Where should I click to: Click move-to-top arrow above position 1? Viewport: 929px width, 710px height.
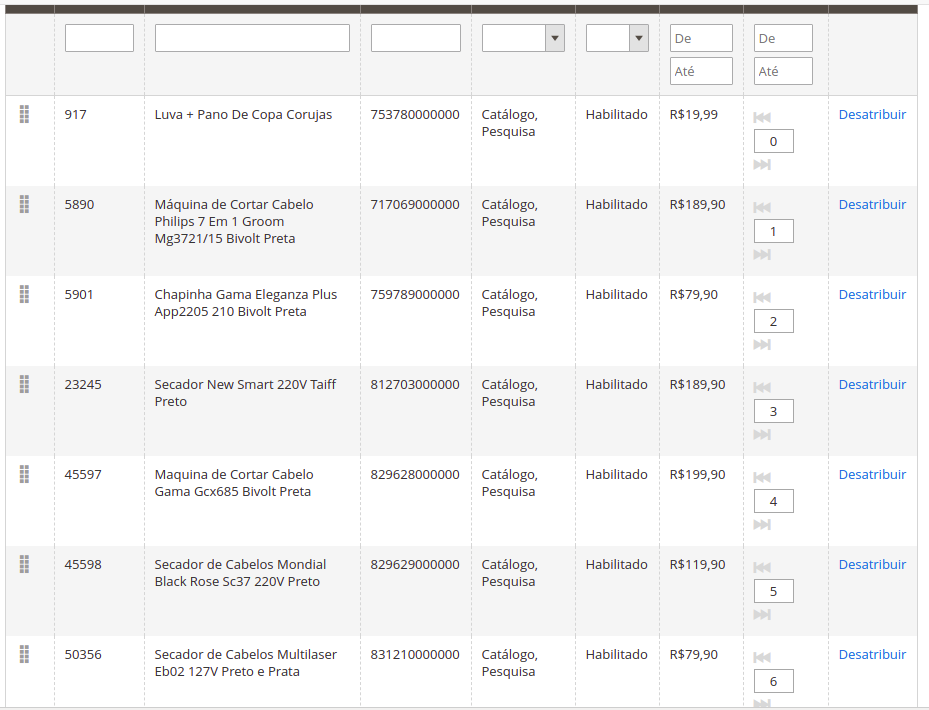coord(762,207)
